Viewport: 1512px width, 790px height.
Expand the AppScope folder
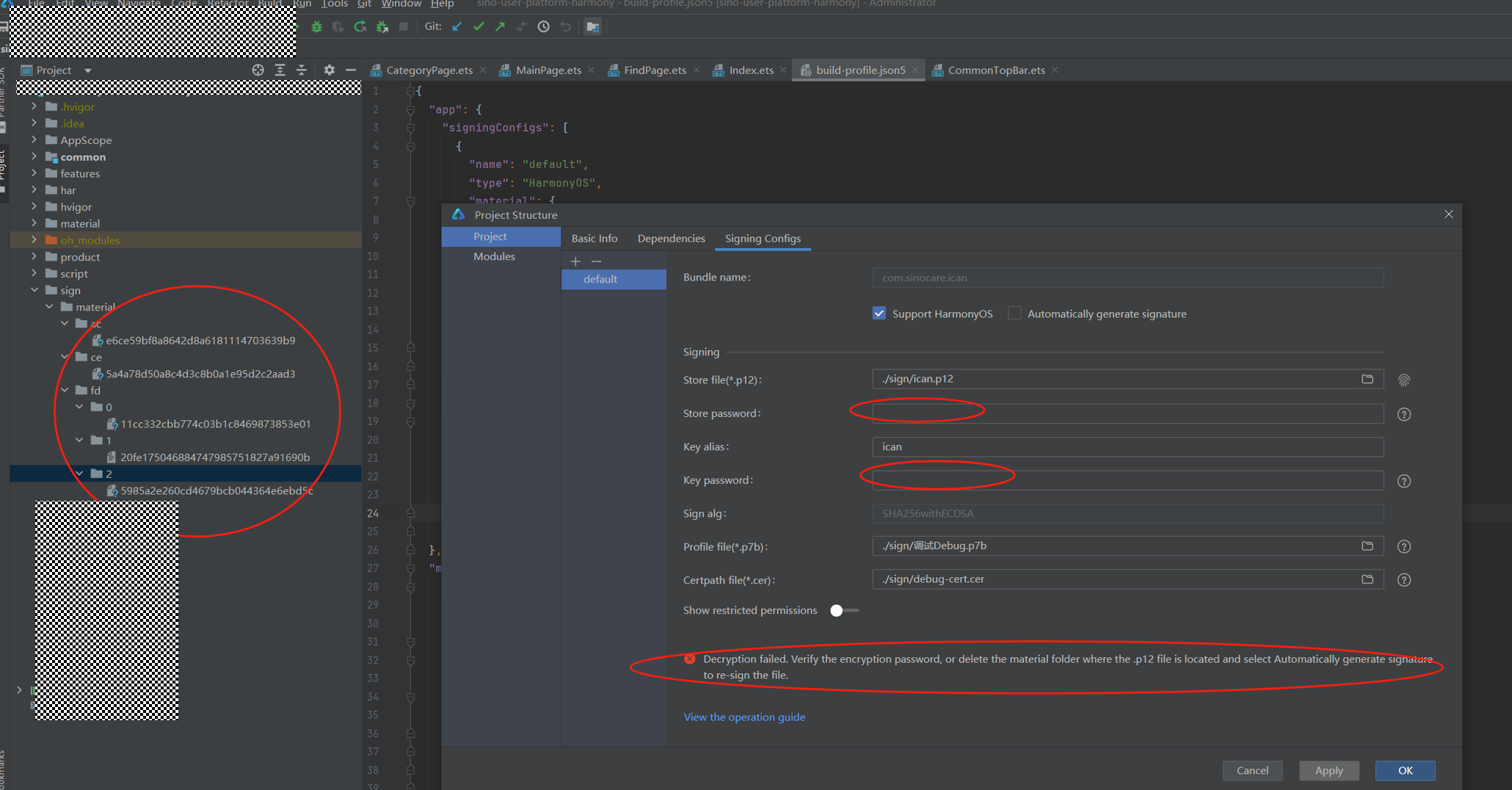(x=34, y=139)
